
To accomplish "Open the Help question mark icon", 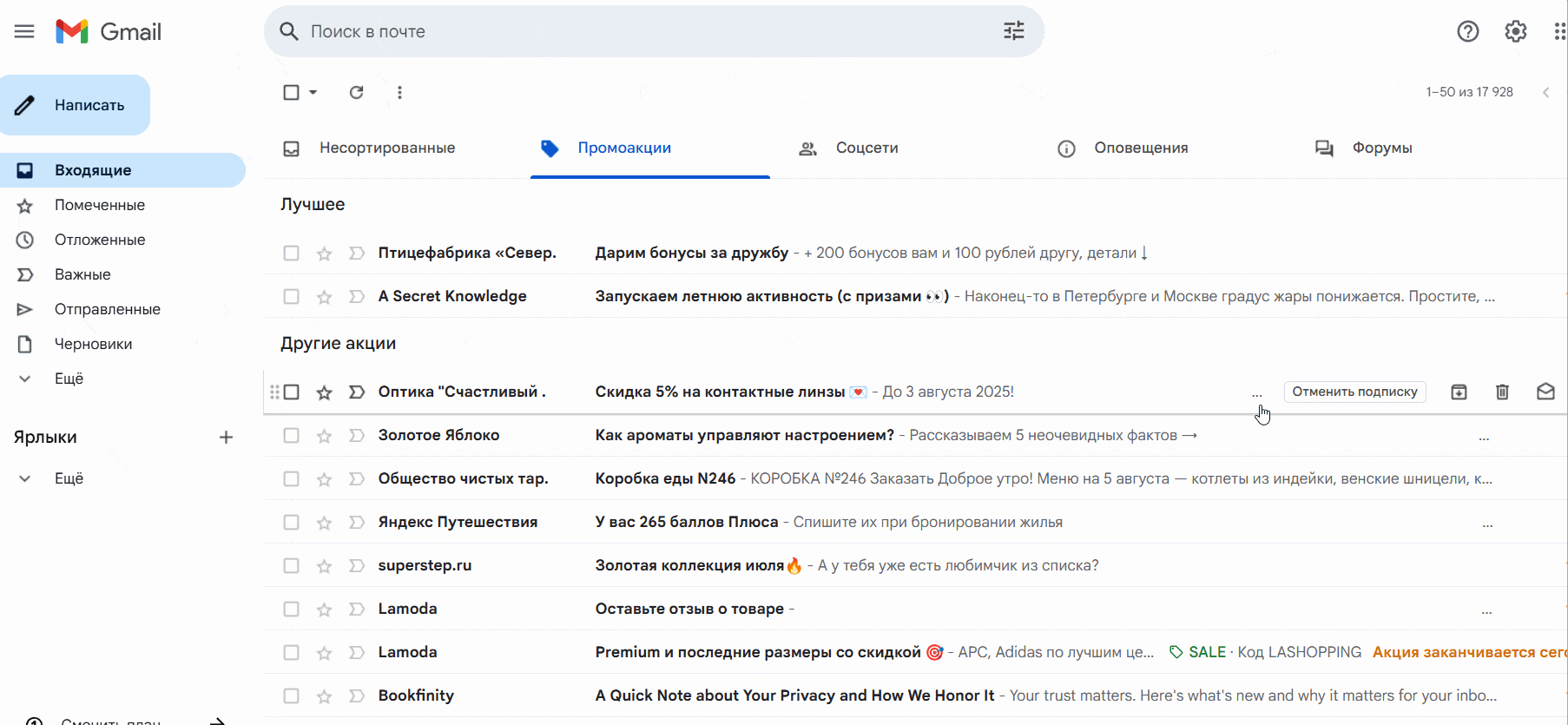I will coord(1468,31).
